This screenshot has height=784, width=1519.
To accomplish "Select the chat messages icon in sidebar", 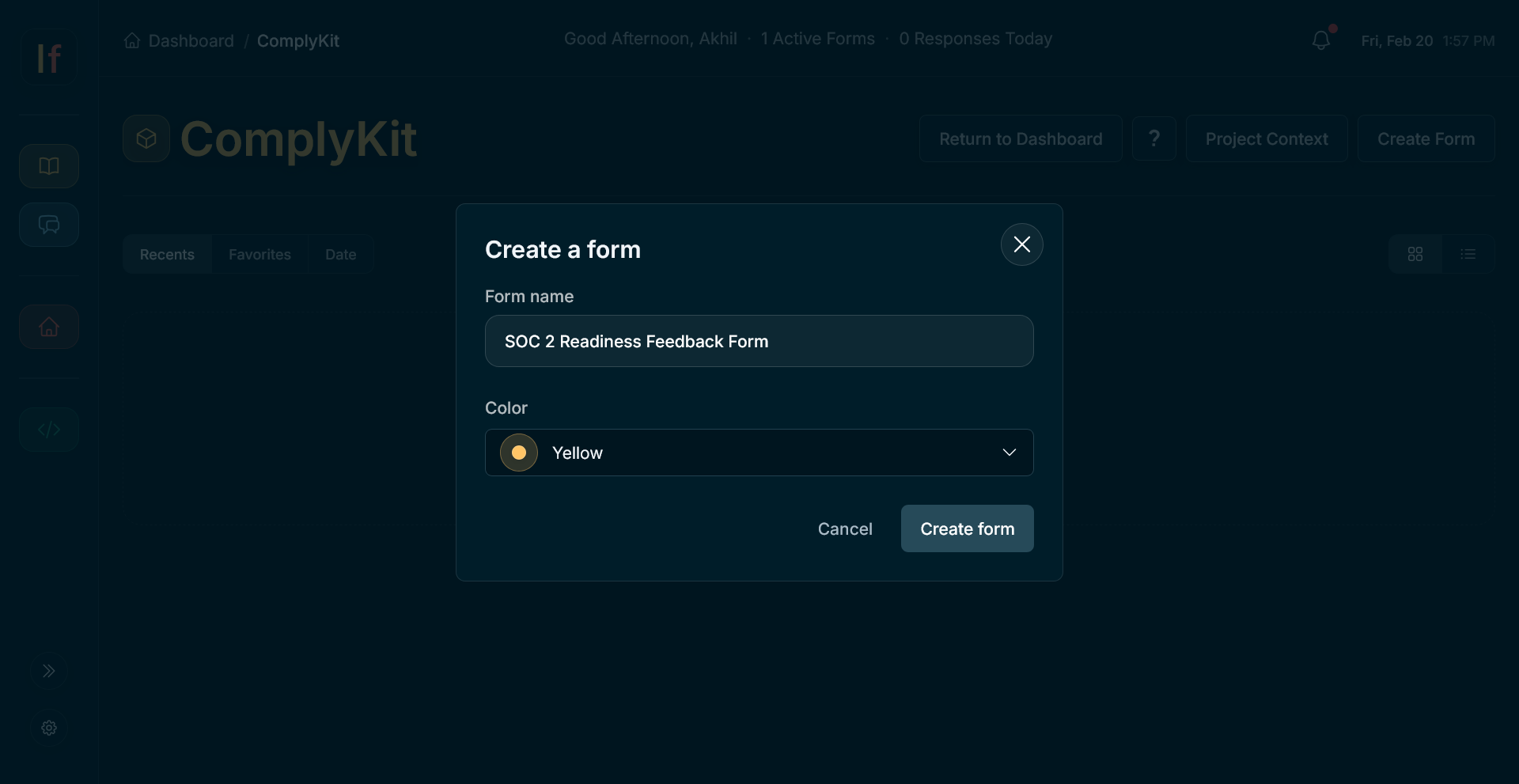I will pyautogui.click(x=48, y=225).
